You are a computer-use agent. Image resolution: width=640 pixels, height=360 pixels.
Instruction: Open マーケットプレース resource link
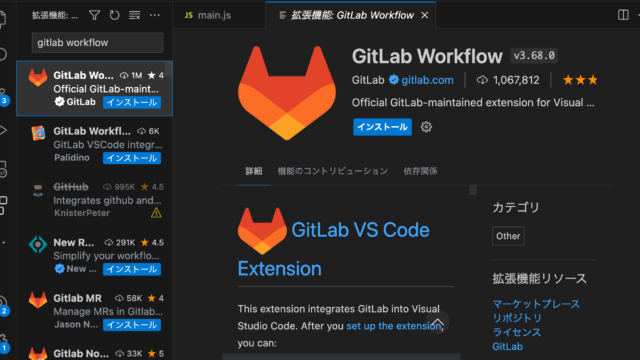click(x=536, y=304)
